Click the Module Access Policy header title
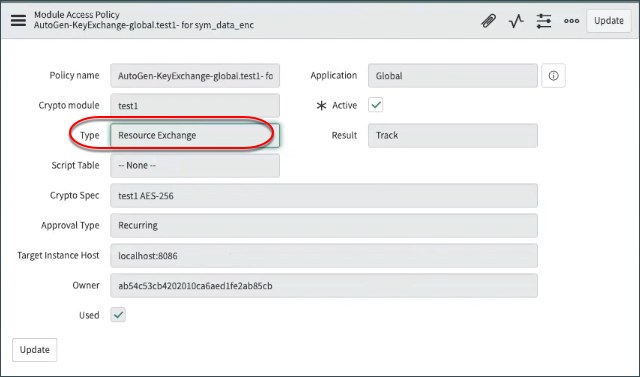The height and width of the screenshot is (377, 640). coord(77,15)
